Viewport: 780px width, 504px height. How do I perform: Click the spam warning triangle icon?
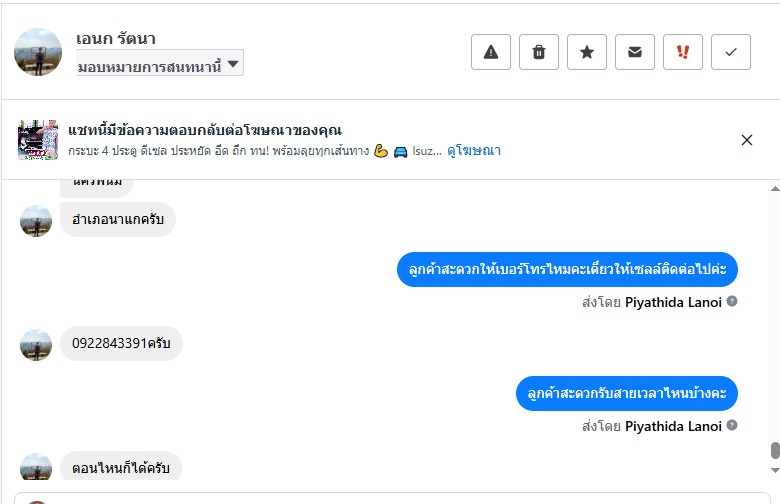point(490,53)
